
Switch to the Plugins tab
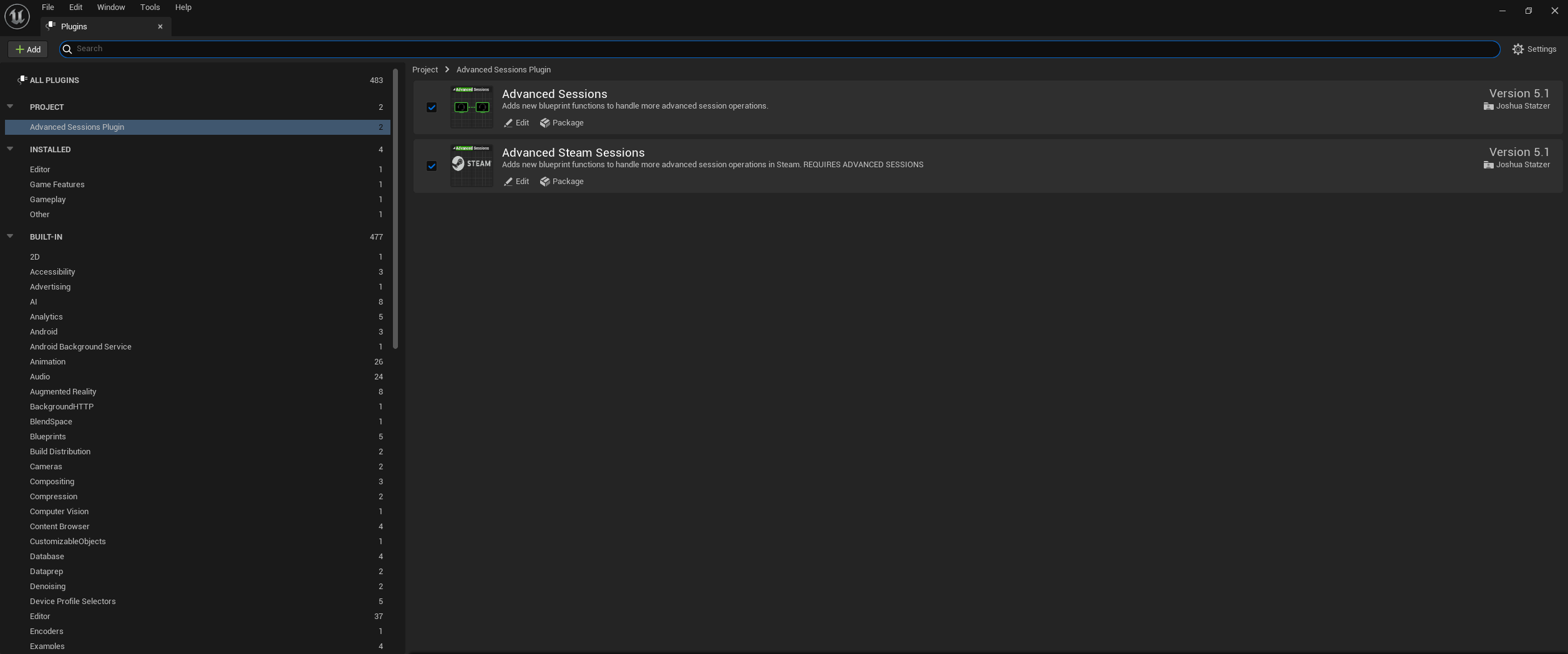[106, 26]
